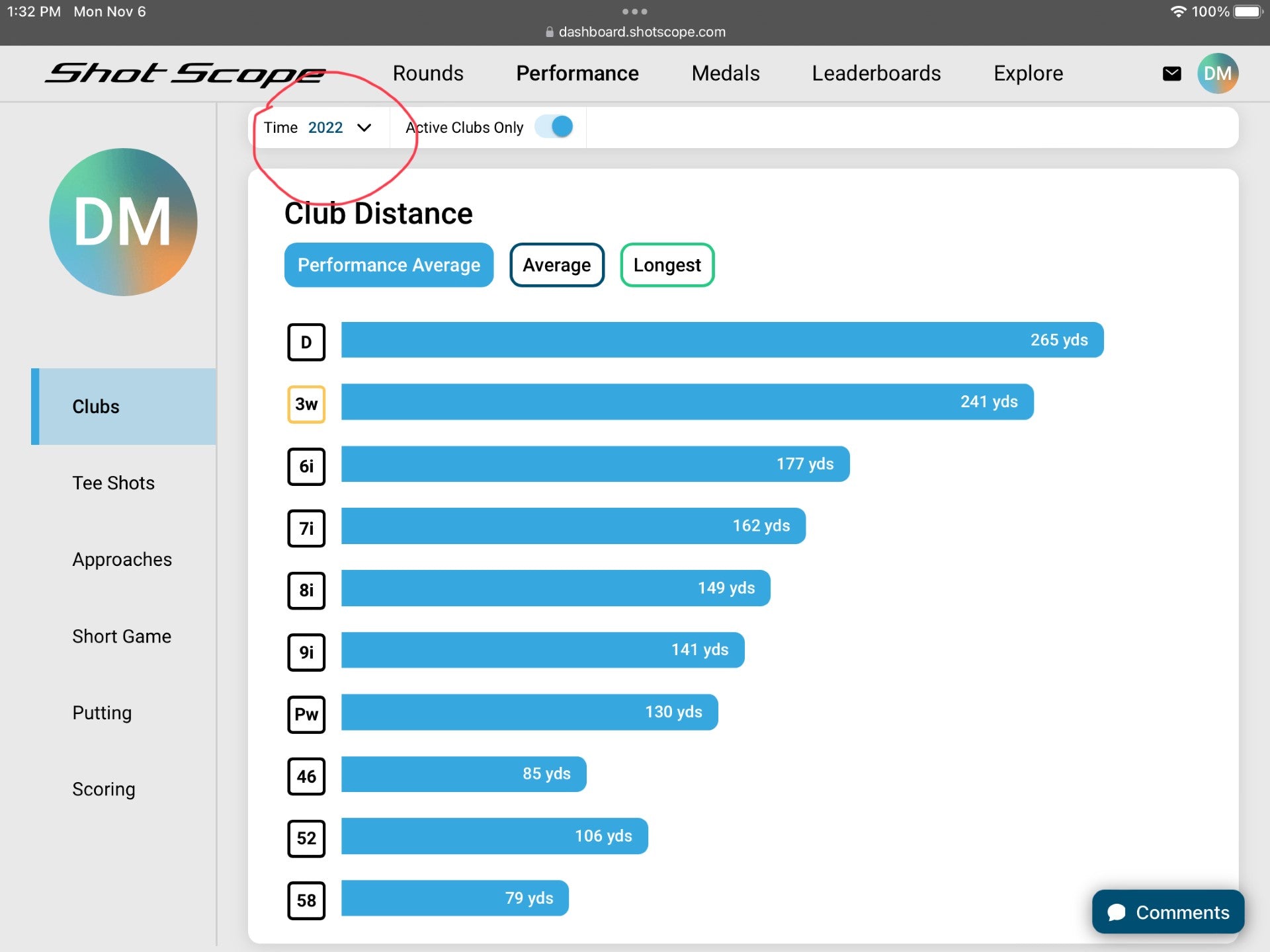
Task: Expand the Performance navigation menu
Action: pos(577,73)
